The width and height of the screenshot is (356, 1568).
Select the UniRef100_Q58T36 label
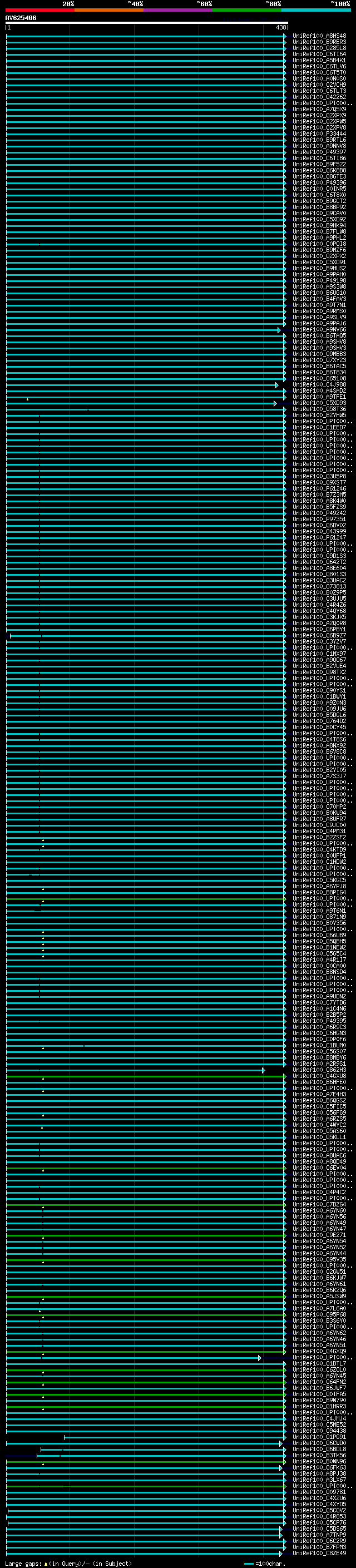pyautogui.click(x=319, y=409)
